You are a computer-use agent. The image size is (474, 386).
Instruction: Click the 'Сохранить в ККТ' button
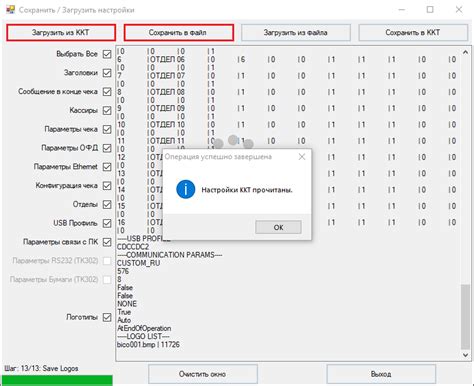click(x=413, y=33)
